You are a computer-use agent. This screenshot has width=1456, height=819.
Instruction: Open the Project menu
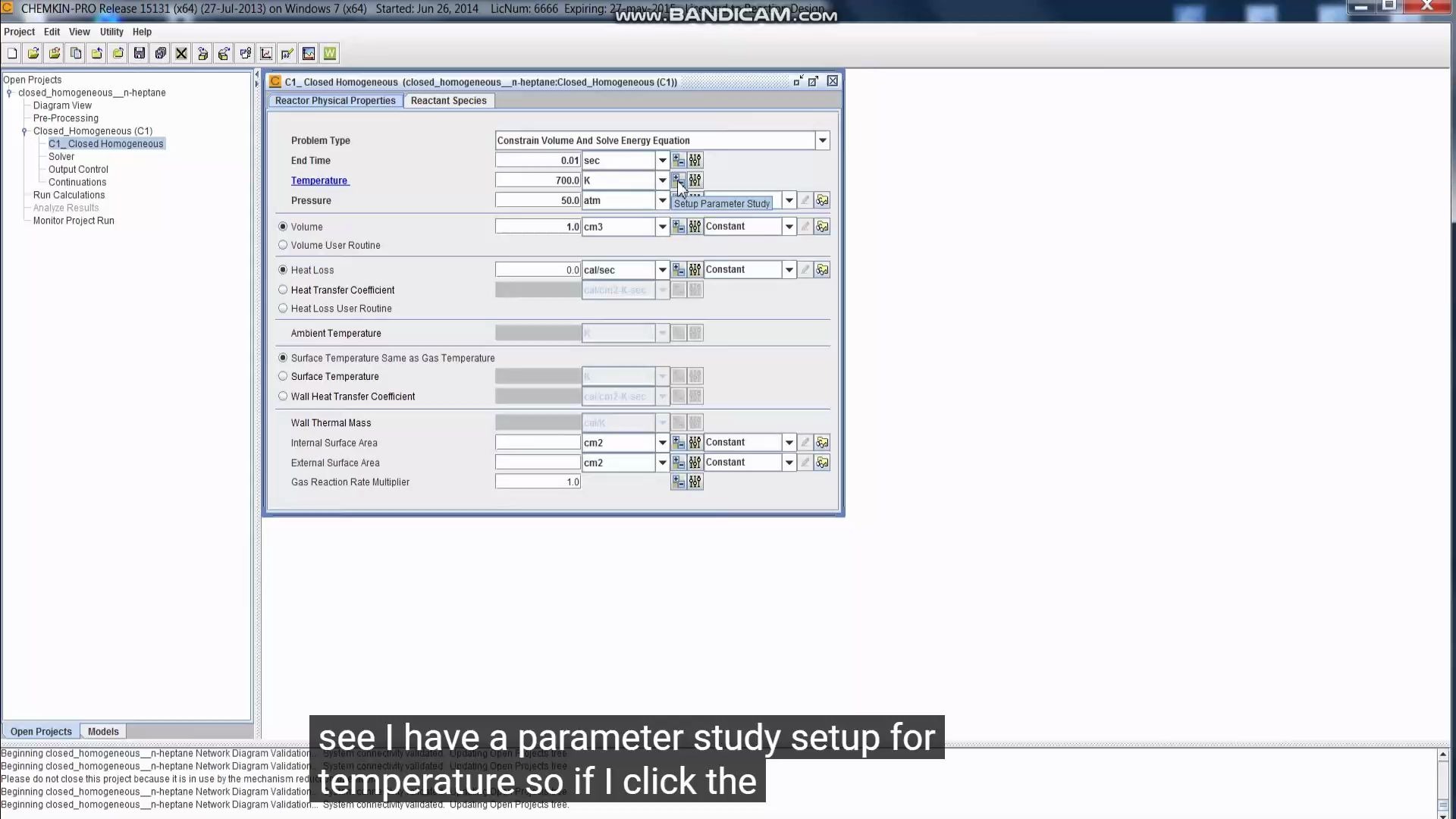19,32
